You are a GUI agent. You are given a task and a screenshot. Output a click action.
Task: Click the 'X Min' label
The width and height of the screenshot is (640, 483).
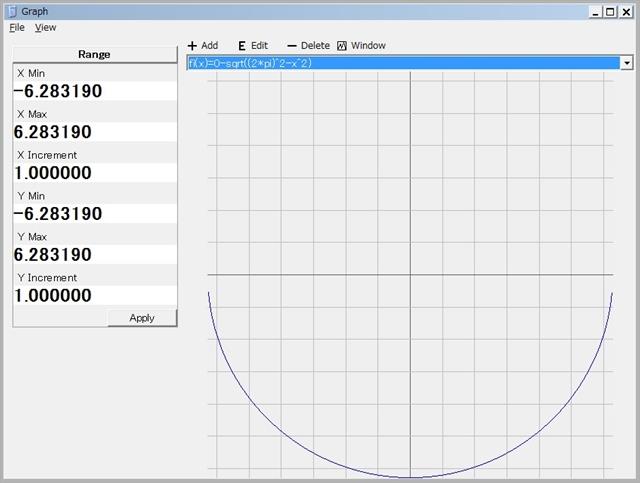point(31,73)
